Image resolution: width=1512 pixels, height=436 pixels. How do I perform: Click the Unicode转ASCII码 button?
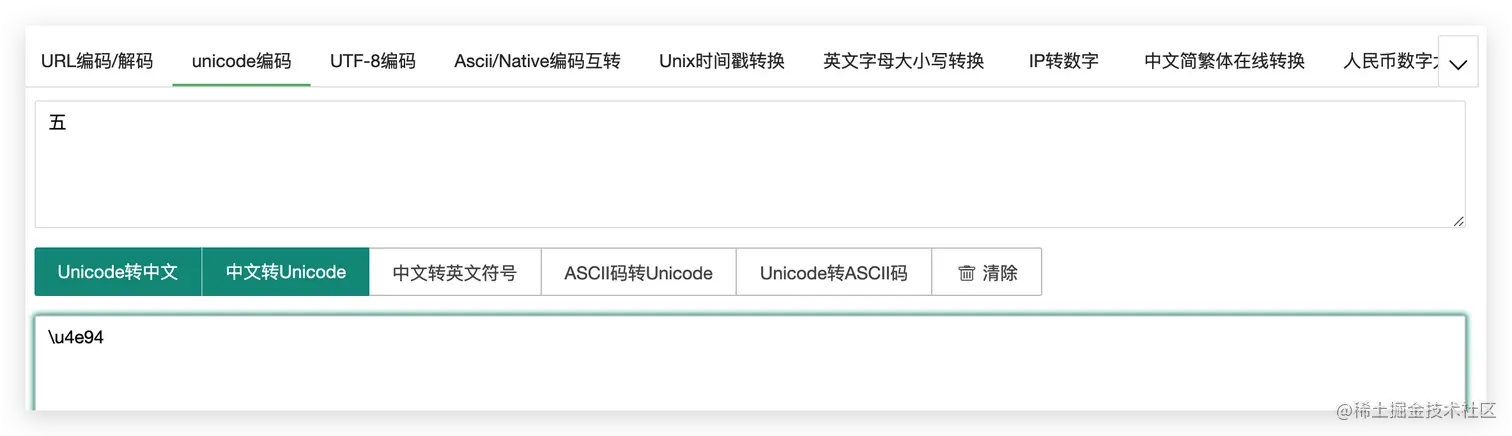click(833, 272)
